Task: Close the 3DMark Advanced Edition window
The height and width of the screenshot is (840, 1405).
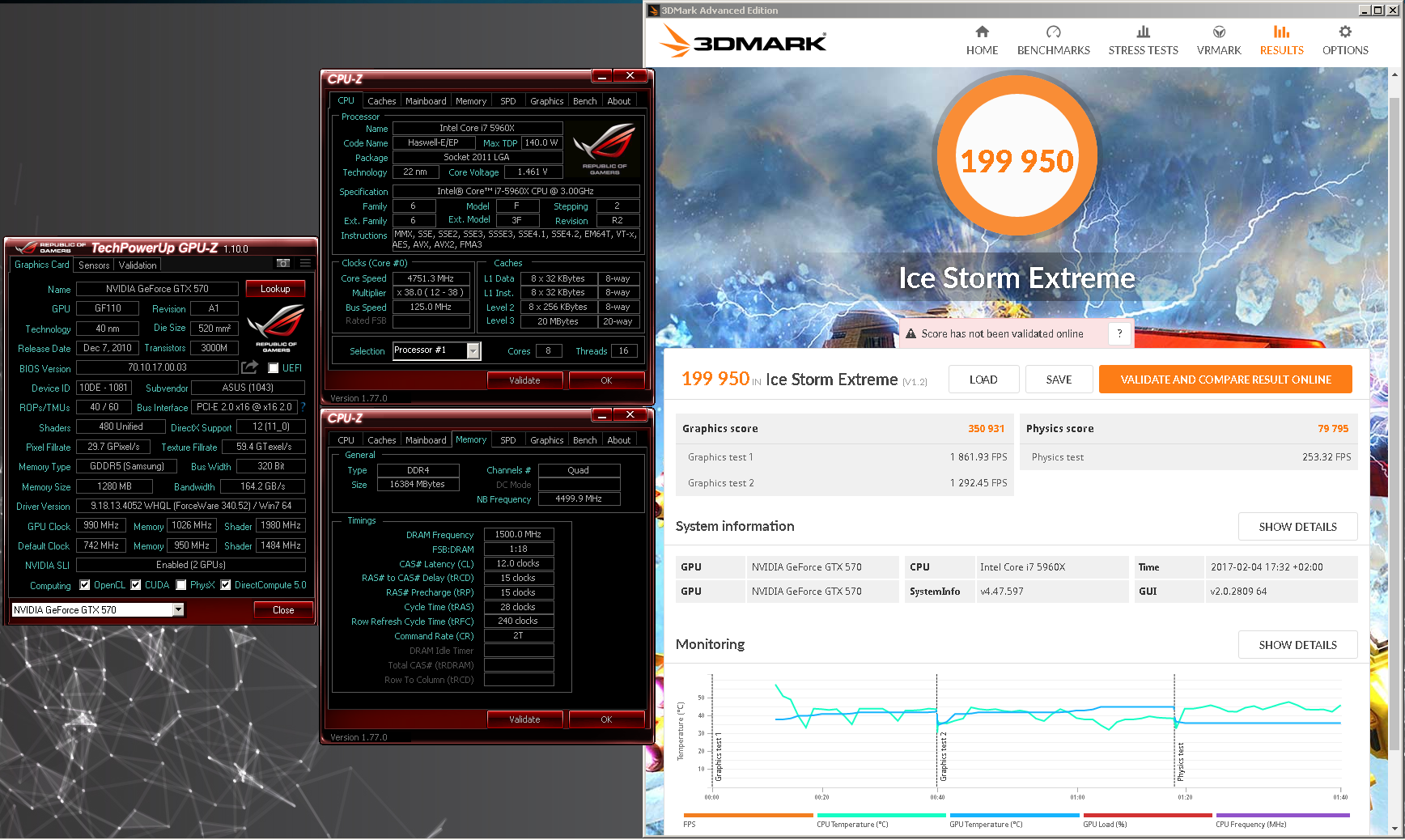Action: (1392, 10)
